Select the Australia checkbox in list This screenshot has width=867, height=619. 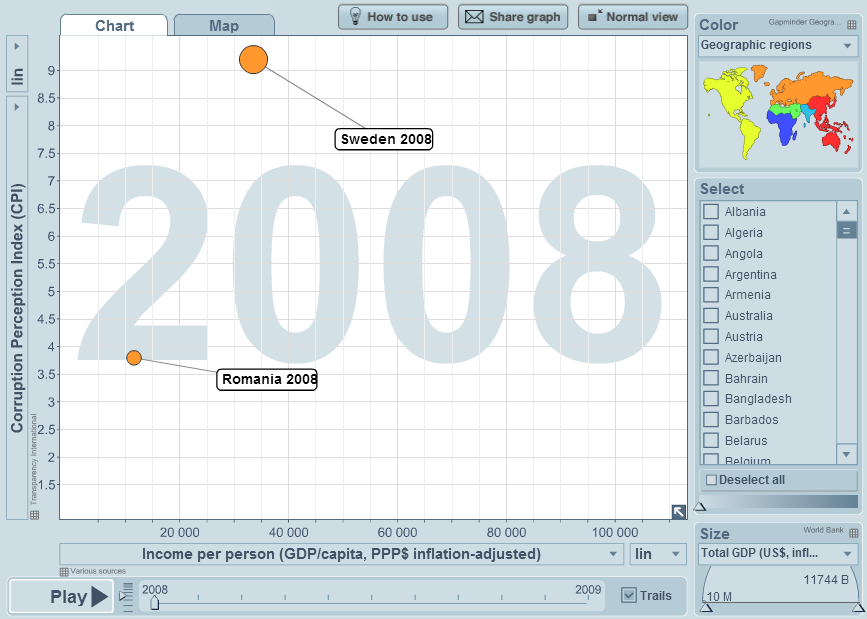click(x=711, y=316)
